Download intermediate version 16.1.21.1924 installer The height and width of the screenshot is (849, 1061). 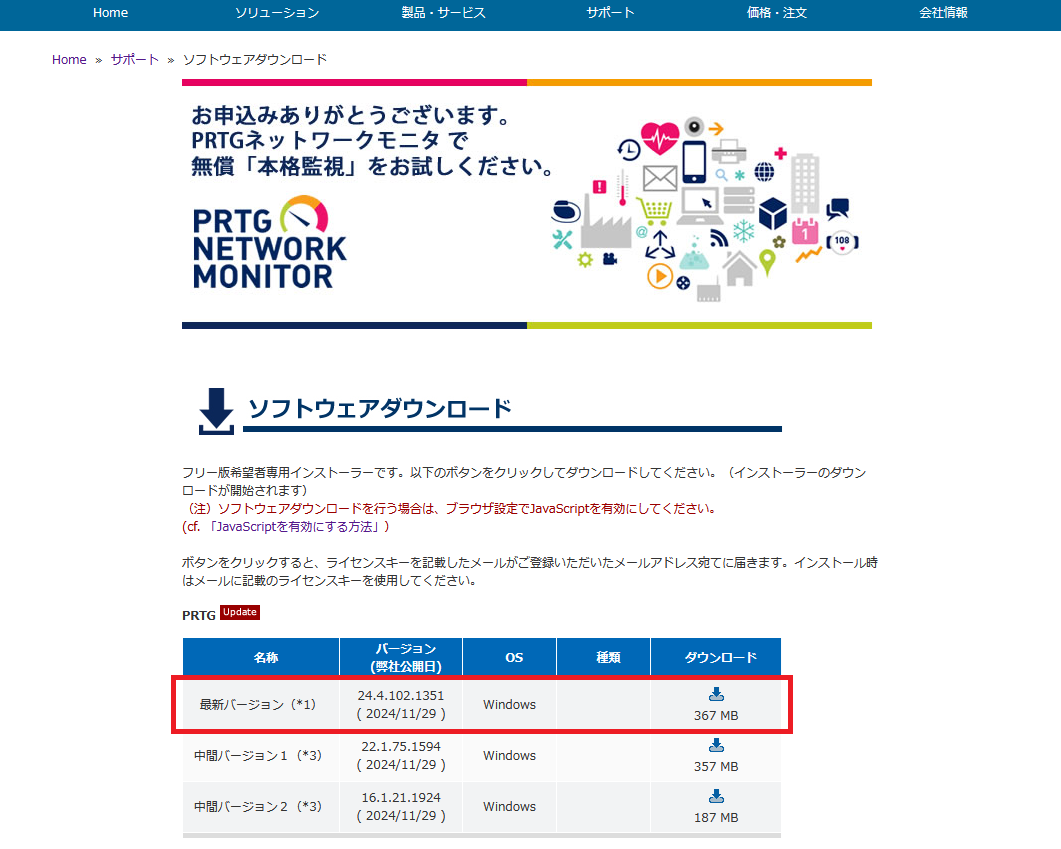[716, 796]
